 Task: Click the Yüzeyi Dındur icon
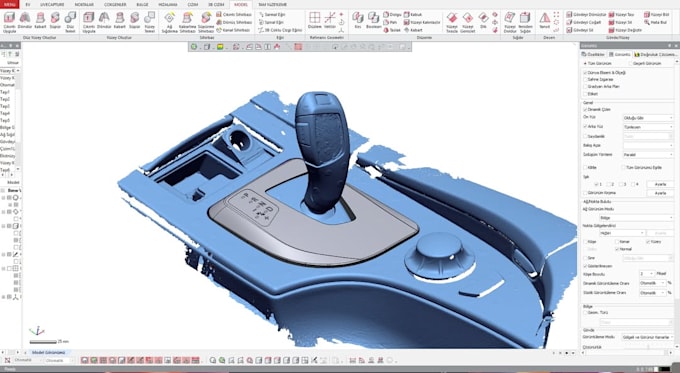point(510,18)
